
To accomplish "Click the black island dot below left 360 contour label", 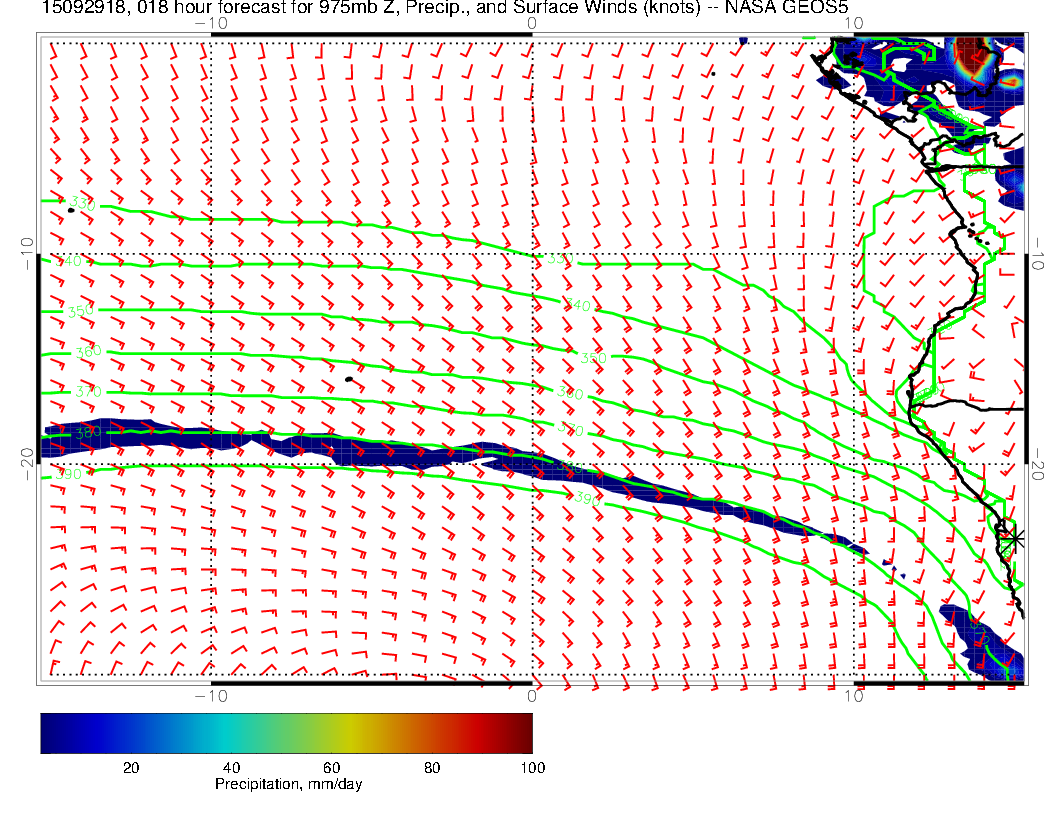I will 348,379.
